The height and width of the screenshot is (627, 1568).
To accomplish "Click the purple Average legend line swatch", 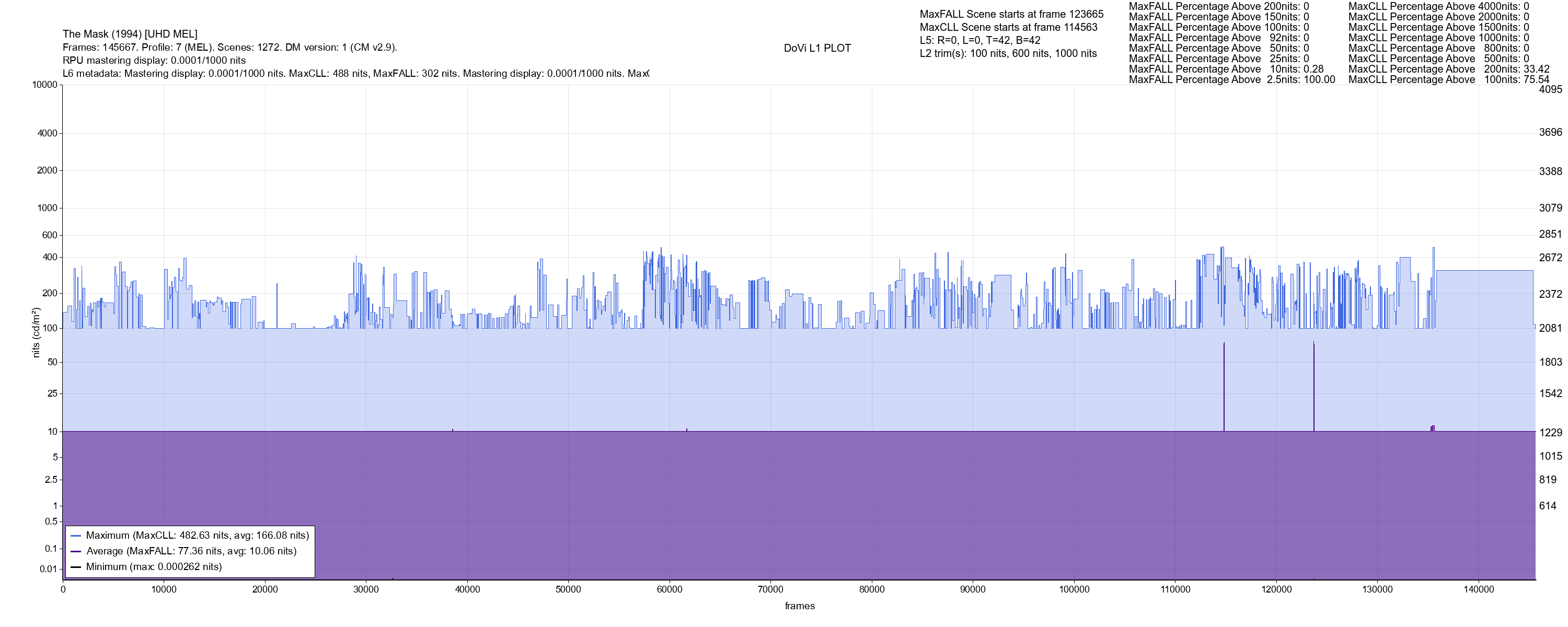I will point(75,552).
